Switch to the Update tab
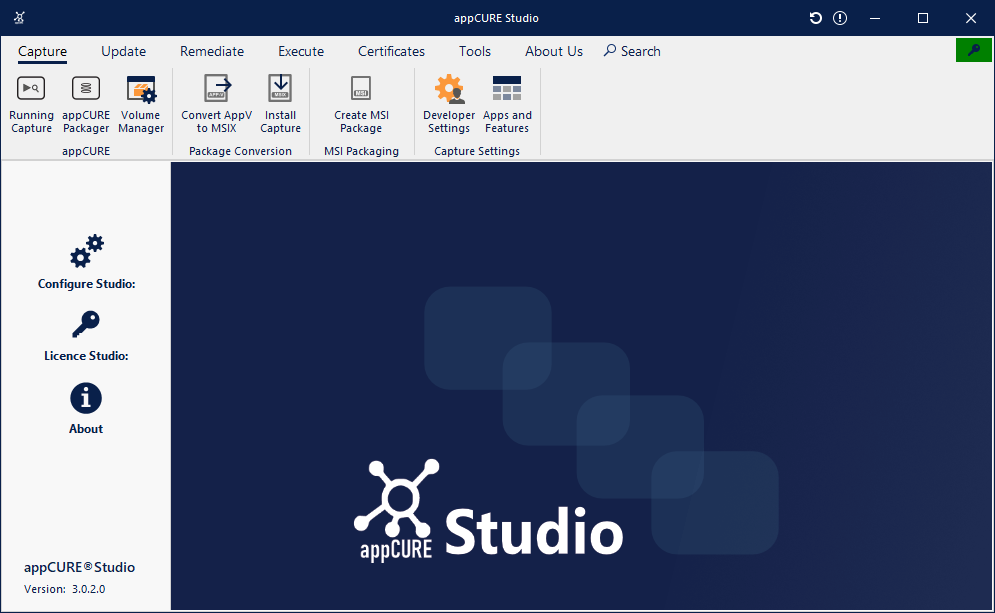The width and height of the screenshot is (995, 613). pos(124,51)
